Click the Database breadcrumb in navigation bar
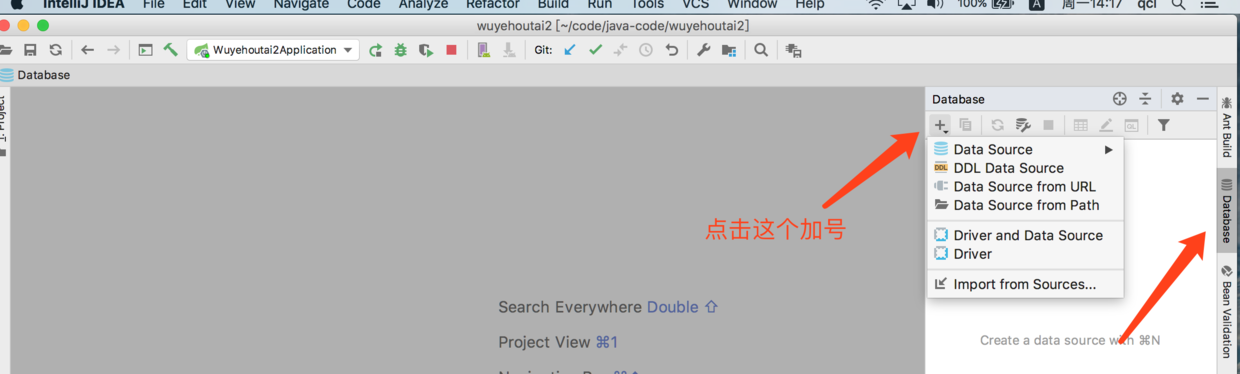1240x374 pixels. pos(36,75)
